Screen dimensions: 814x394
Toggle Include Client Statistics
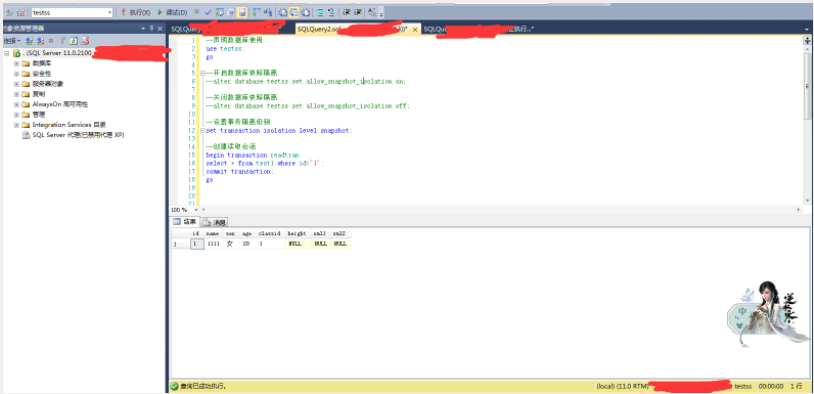pyautogui.click(x=268, y=12)
